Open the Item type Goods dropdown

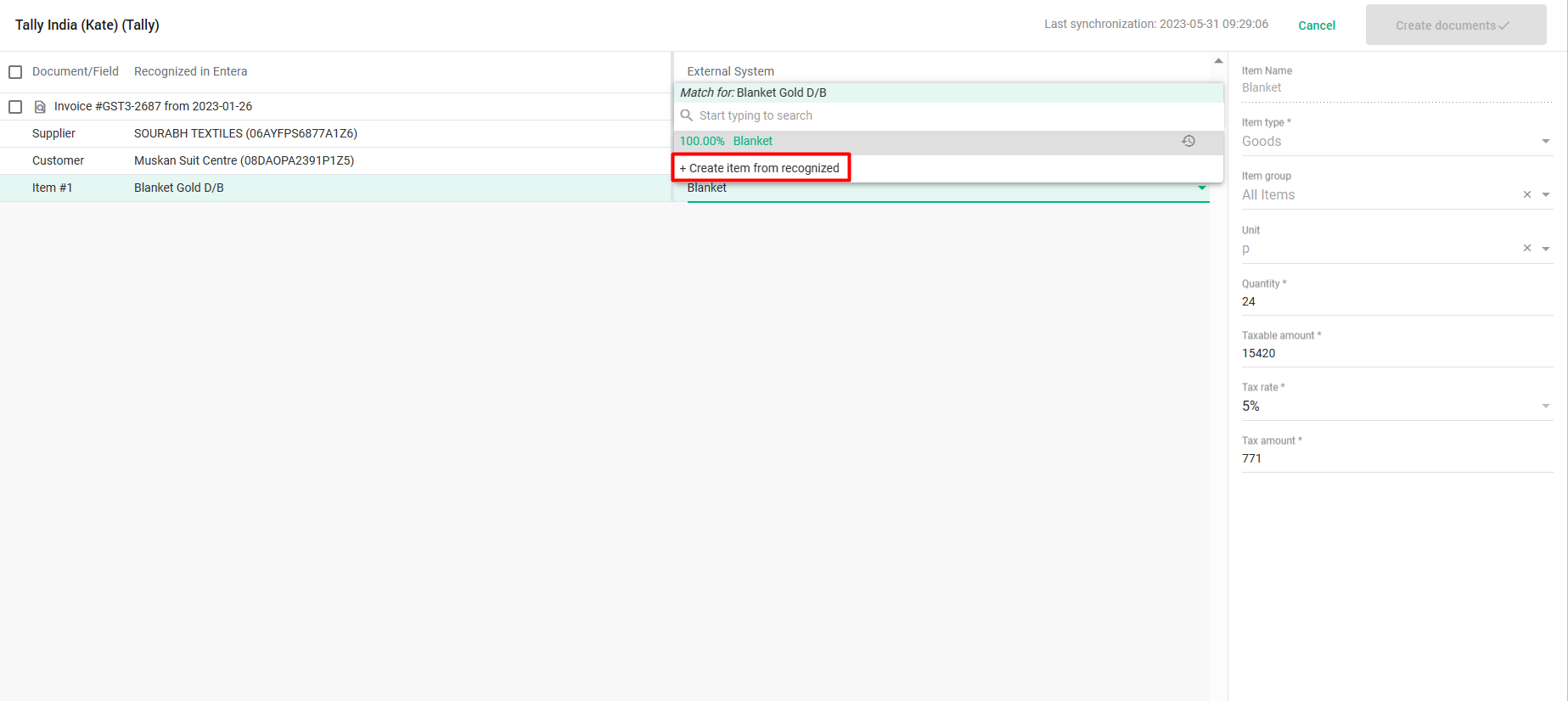1397,141
